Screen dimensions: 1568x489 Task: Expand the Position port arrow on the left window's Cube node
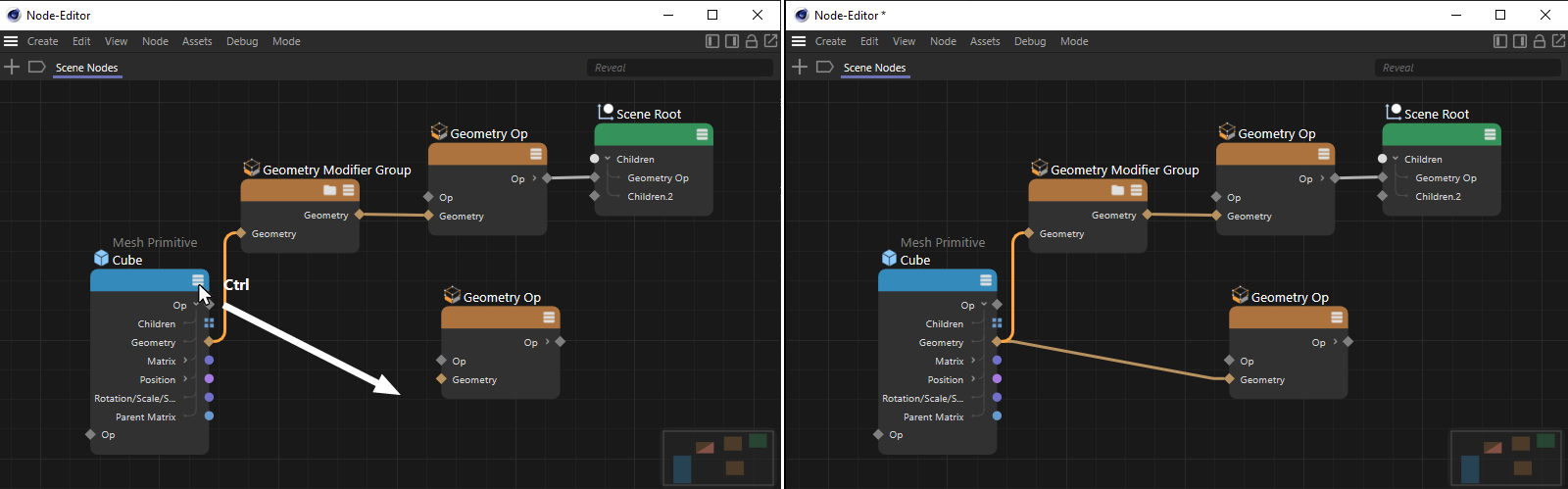185,379
